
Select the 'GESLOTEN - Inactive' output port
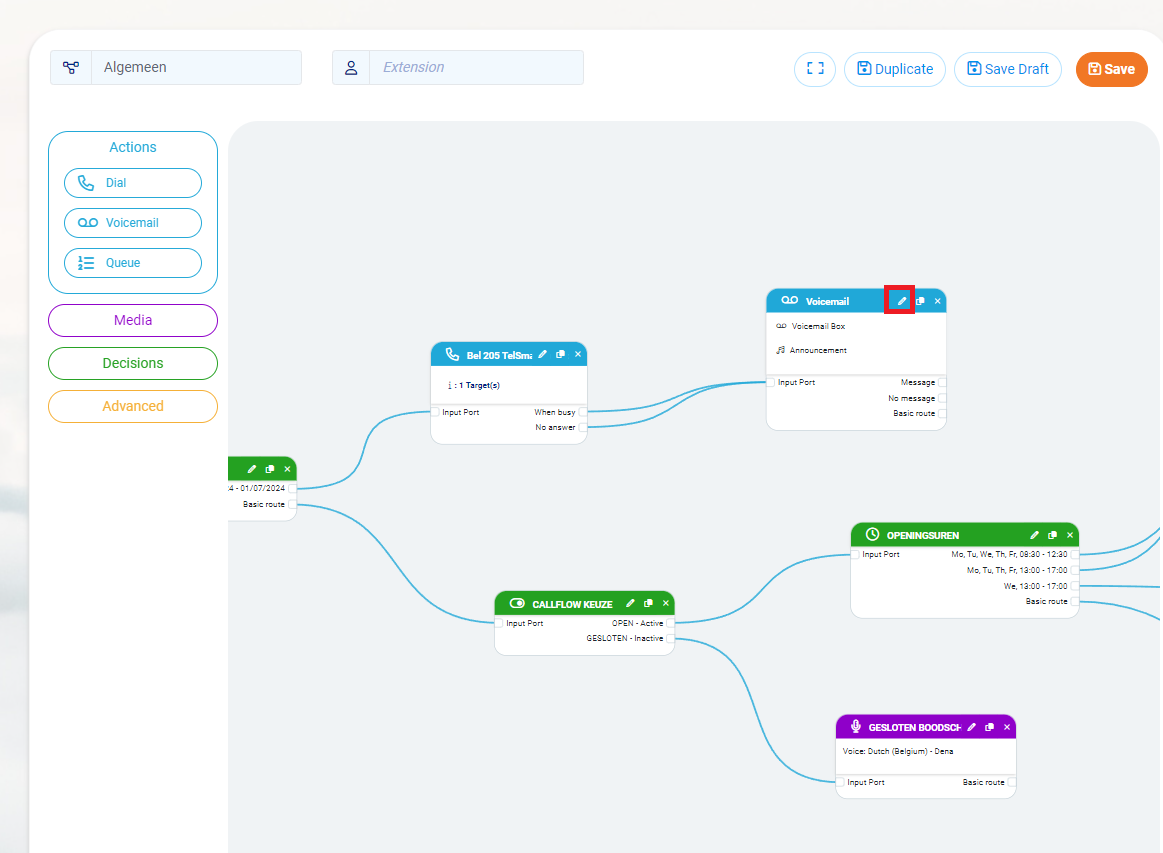coord(670,638)
